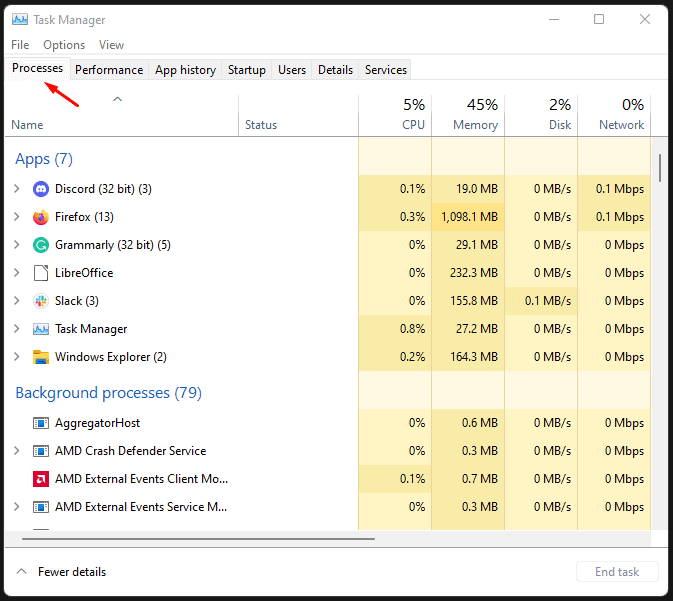Screen dimensions: 673x601
Task: Expand the AMD Crash Defender Service entry
Action: pos(16,451)
